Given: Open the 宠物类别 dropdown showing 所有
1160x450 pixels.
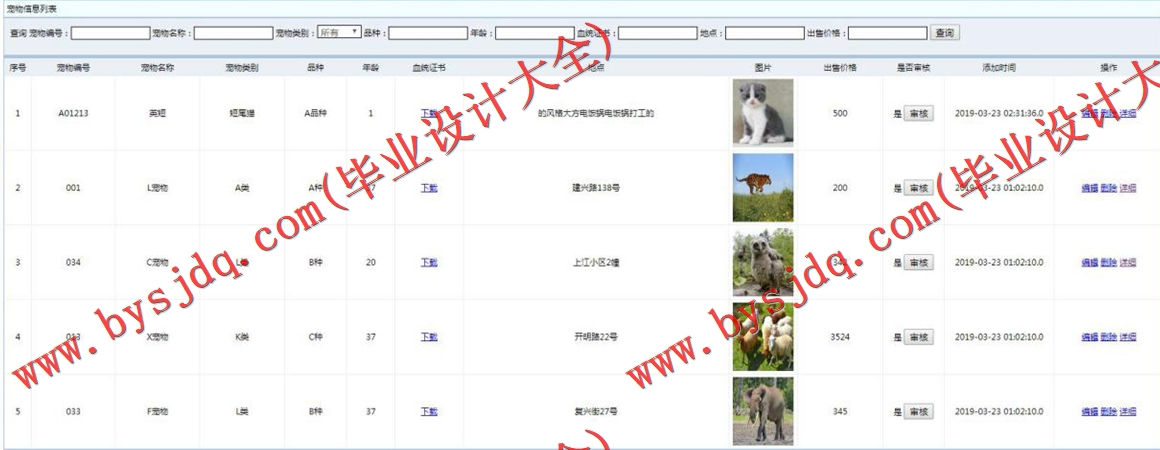Looking at the screenshot, I should (x=339, y=33).
